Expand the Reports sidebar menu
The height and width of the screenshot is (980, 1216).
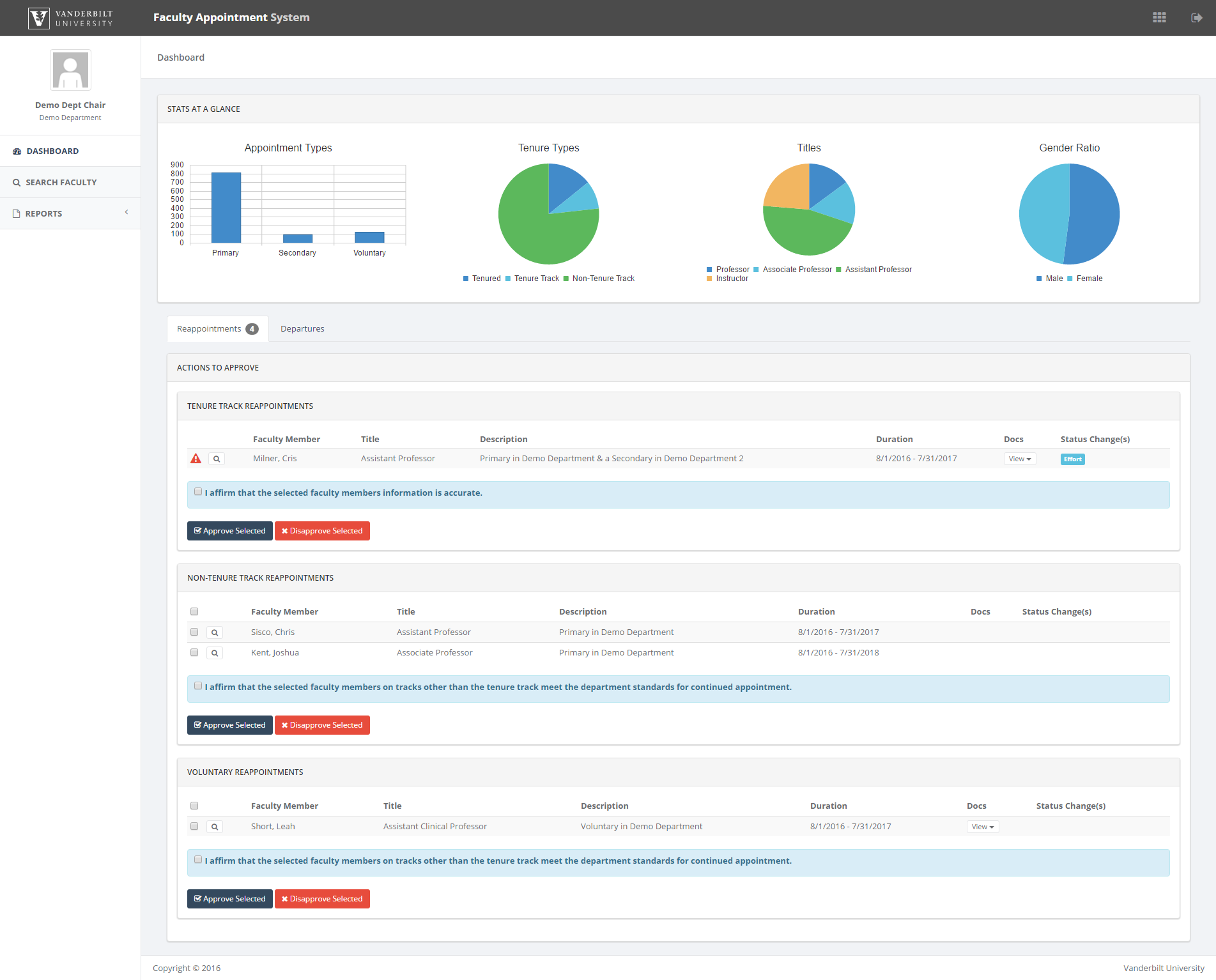coord(70,213)
